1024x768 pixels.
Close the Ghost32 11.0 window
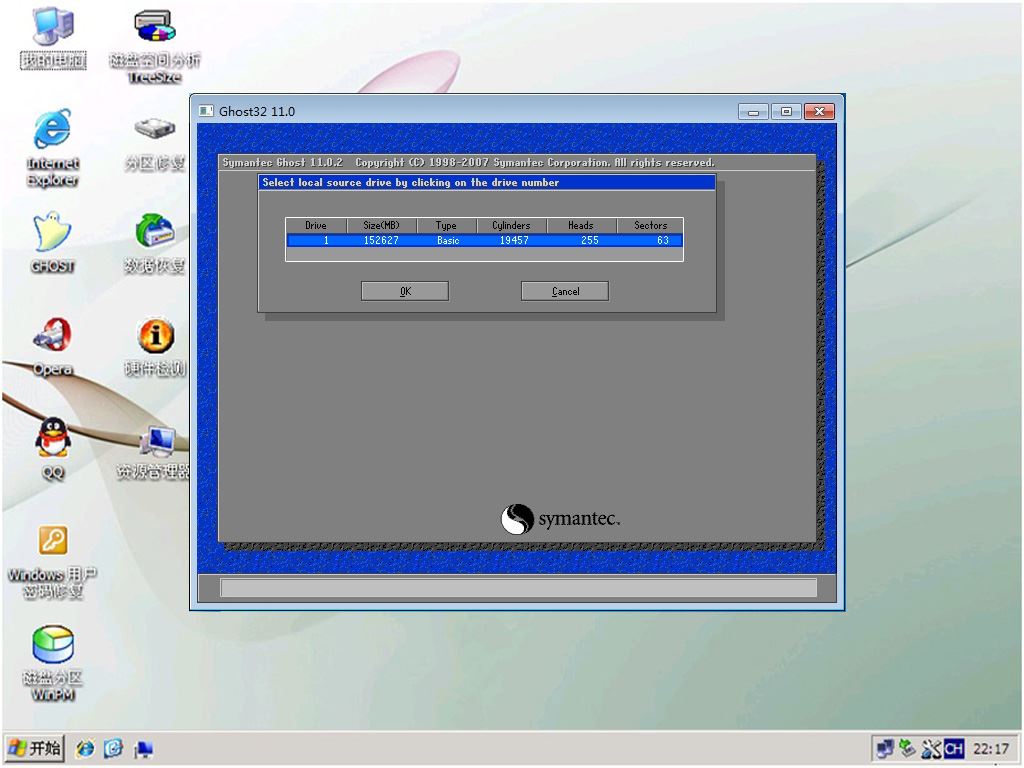tap(820, 112)
